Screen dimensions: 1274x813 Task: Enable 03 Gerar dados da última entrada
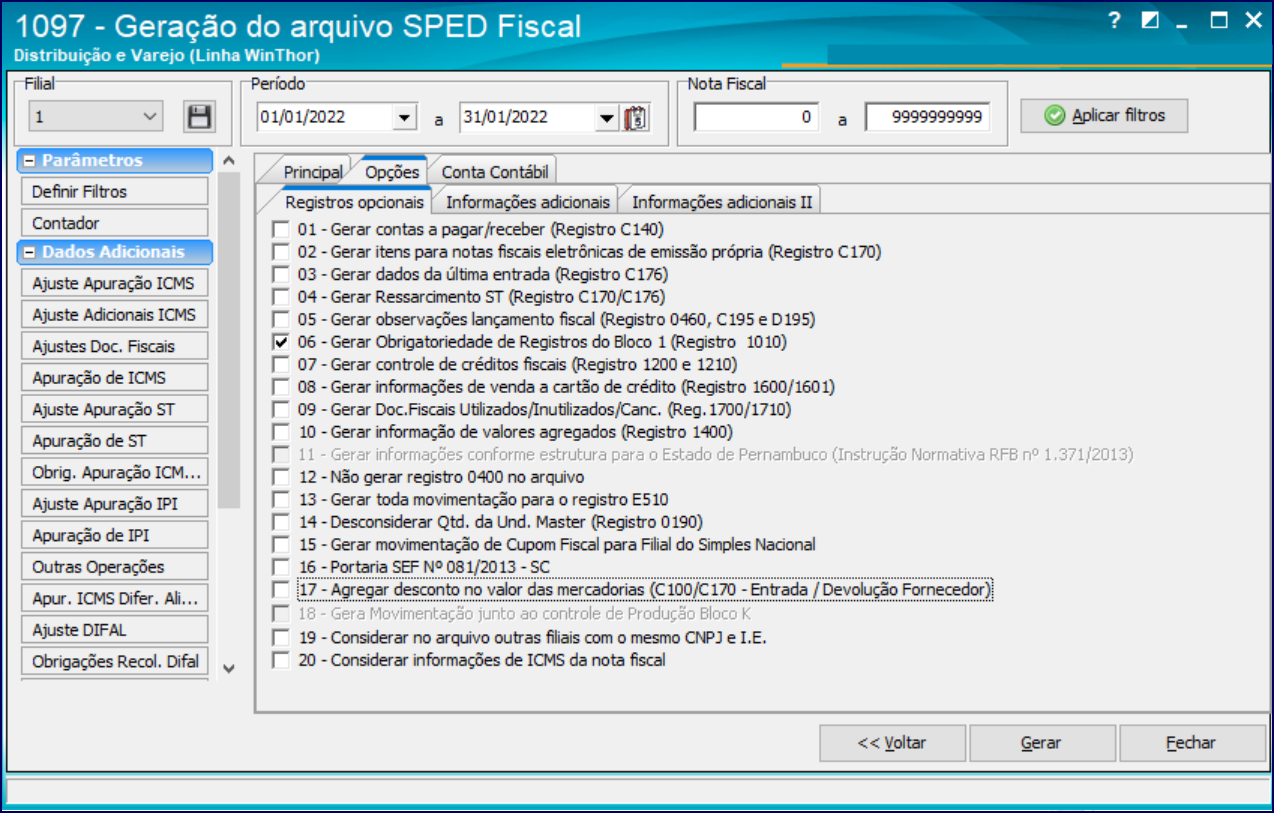281,274
